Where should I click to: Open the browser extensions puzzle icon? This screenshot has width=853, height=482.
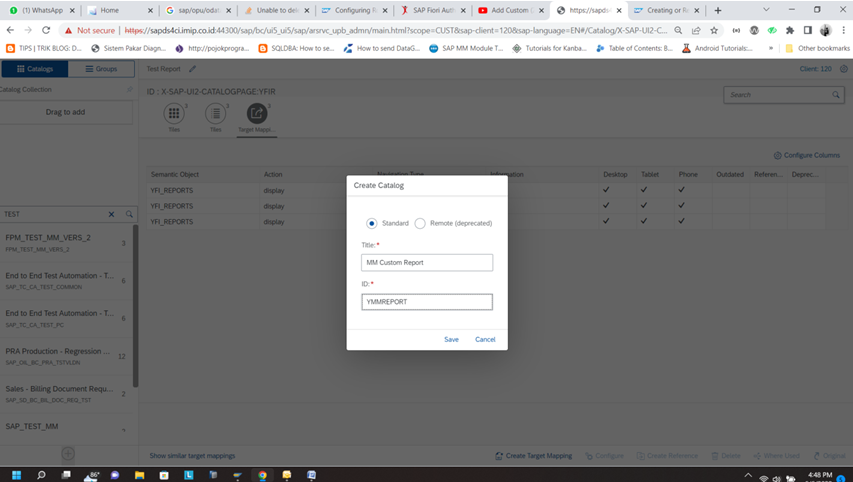pos(790,30)
